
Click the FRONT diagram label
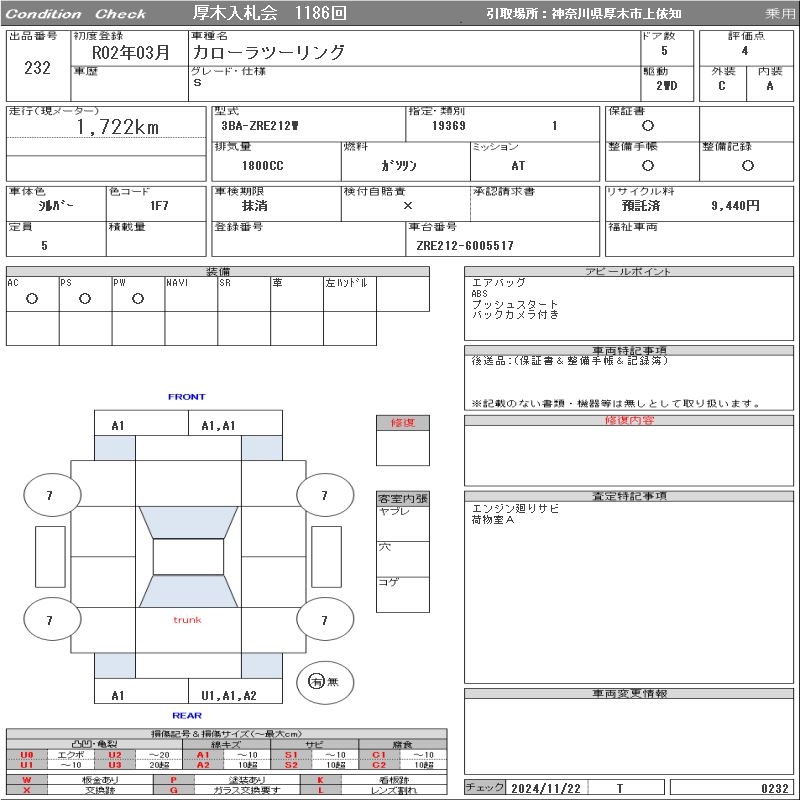coord(187,396)
